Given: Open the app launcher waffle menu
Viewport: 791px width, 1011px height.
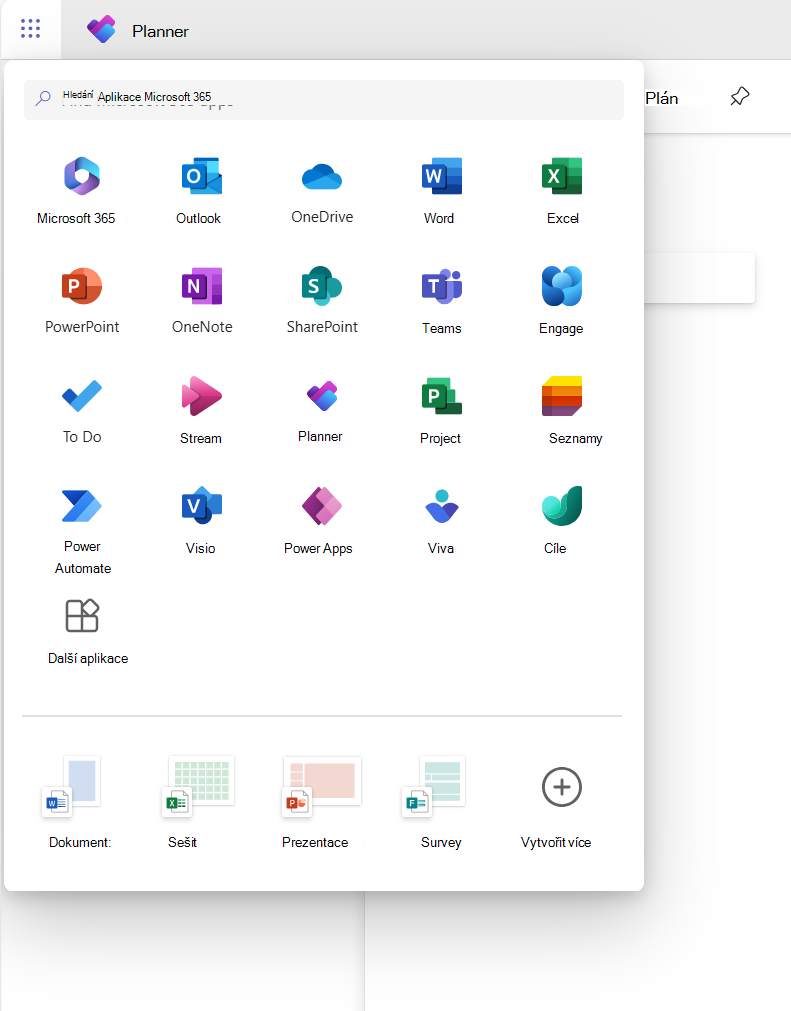Looking at the screenshot, I should point(30,29).
